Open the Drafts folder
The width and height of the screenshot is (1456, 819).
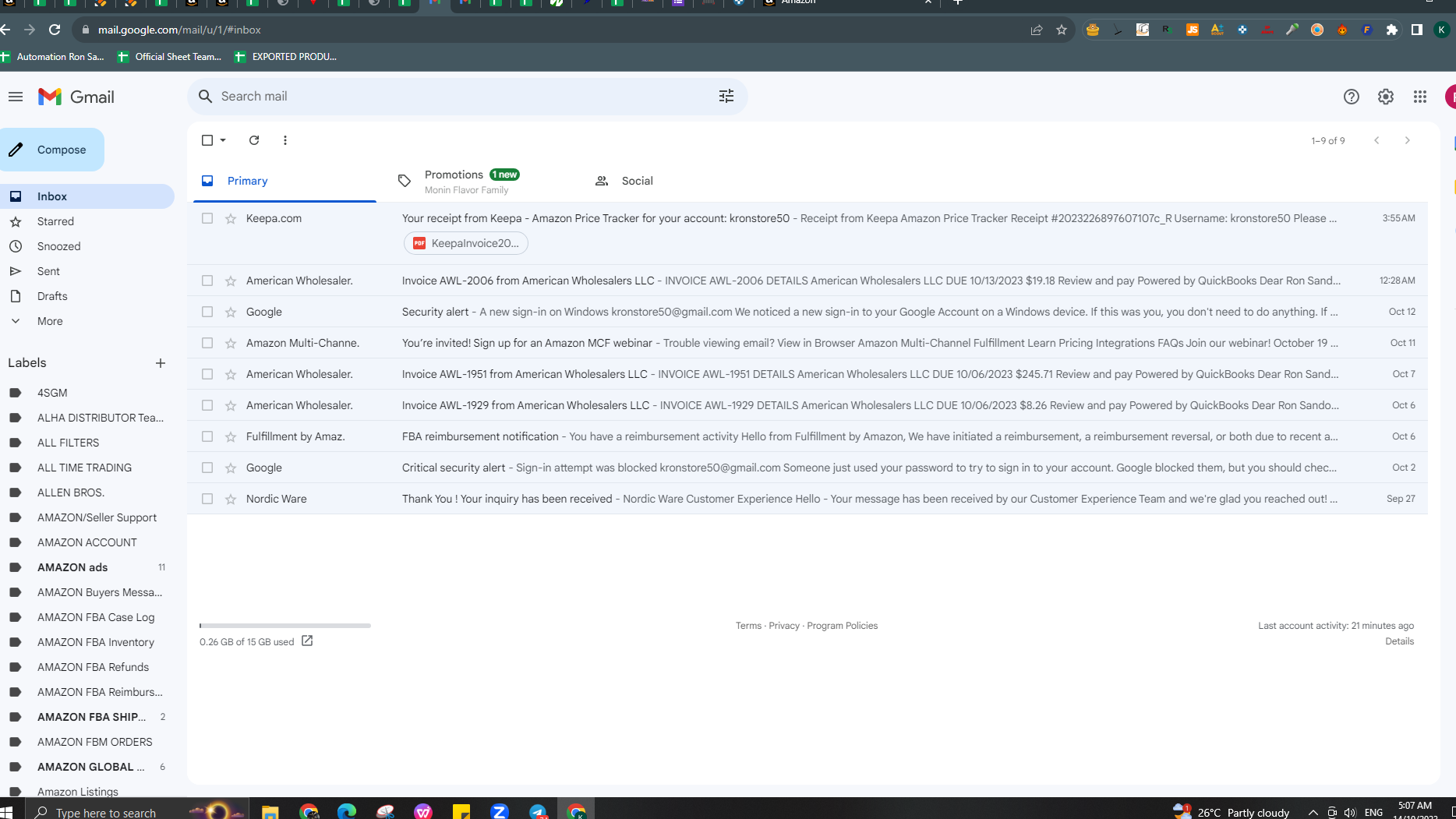coord(87,296)
